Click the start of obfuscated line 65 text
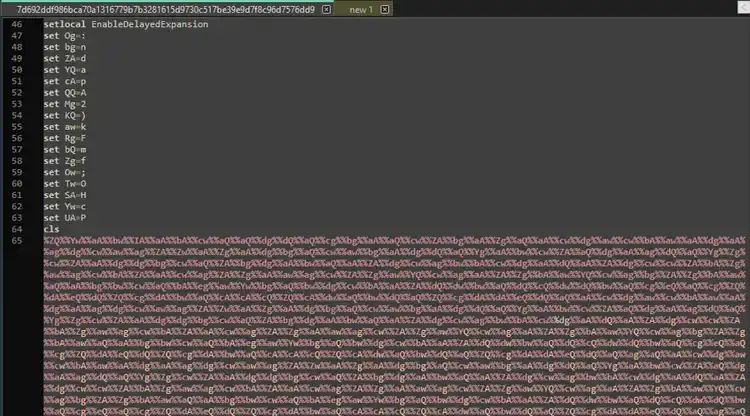The width and height of the screenshot is (750, 416). 46,240
